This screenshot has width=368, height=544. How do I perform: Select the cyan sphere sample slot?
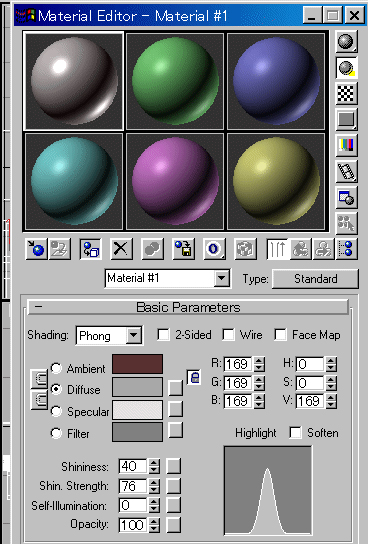tap(74, 181)
